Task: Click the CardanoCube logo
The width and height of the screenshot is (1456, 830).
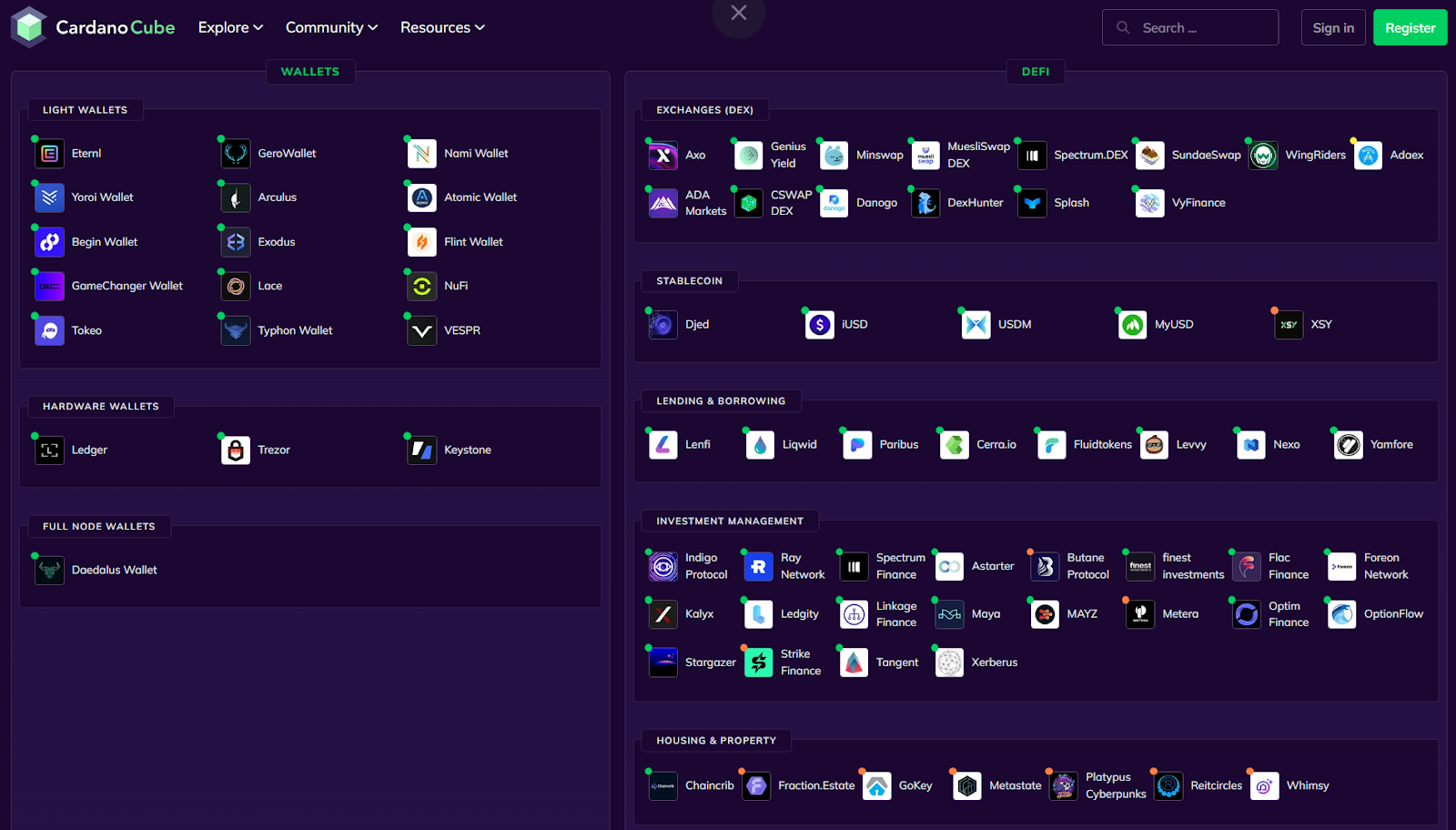Action: click(x=93, y=27)
